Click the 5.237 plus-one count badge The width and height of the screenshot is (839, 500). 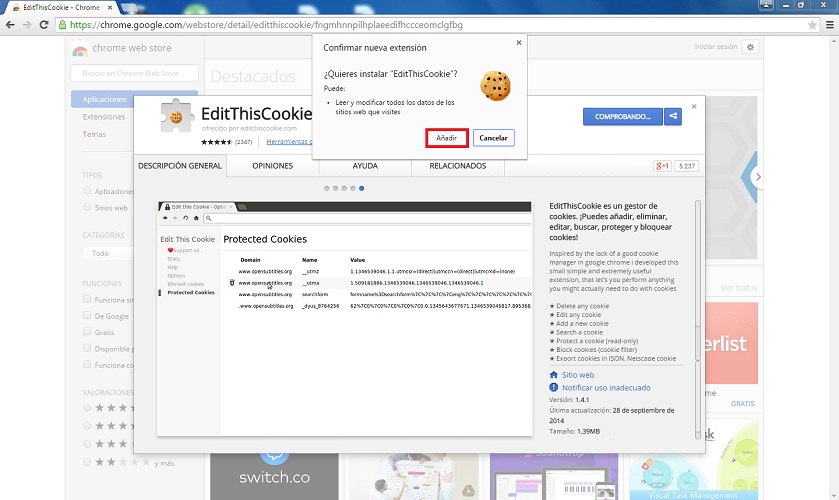(x=687, y=166)
